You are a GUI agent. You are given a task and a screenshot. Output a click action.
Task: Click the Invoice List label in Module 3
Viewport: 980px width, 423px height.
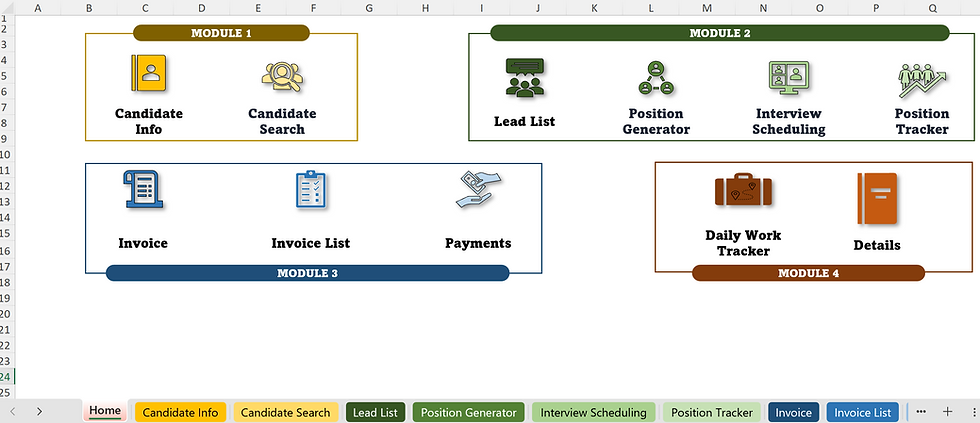tap(311, 243)
